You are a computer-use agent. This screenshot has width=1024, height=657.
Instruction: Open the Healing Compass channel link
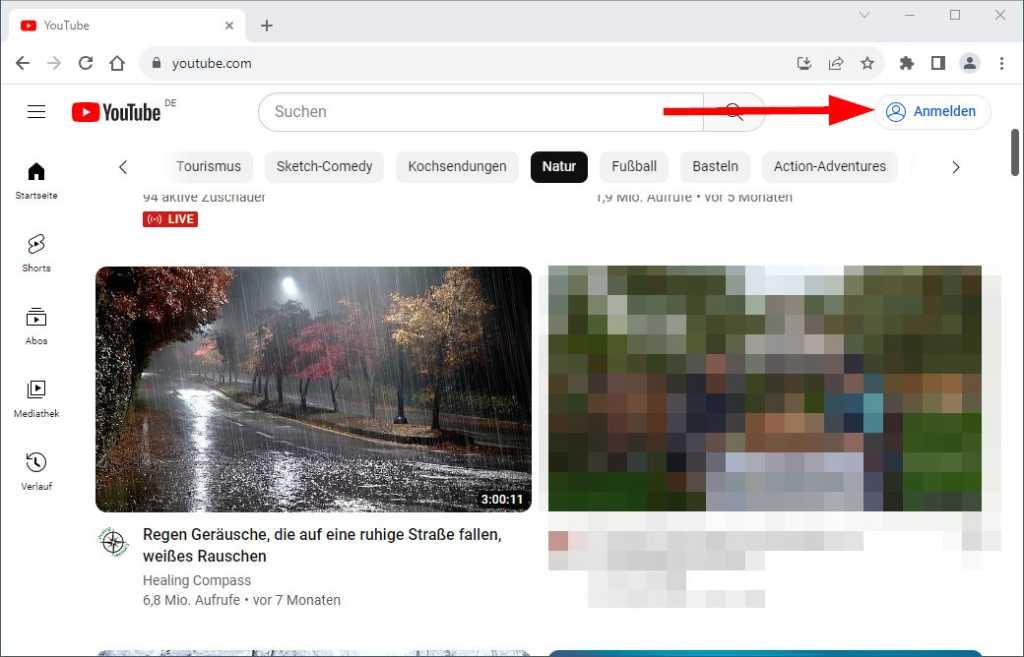coord(197,580)
